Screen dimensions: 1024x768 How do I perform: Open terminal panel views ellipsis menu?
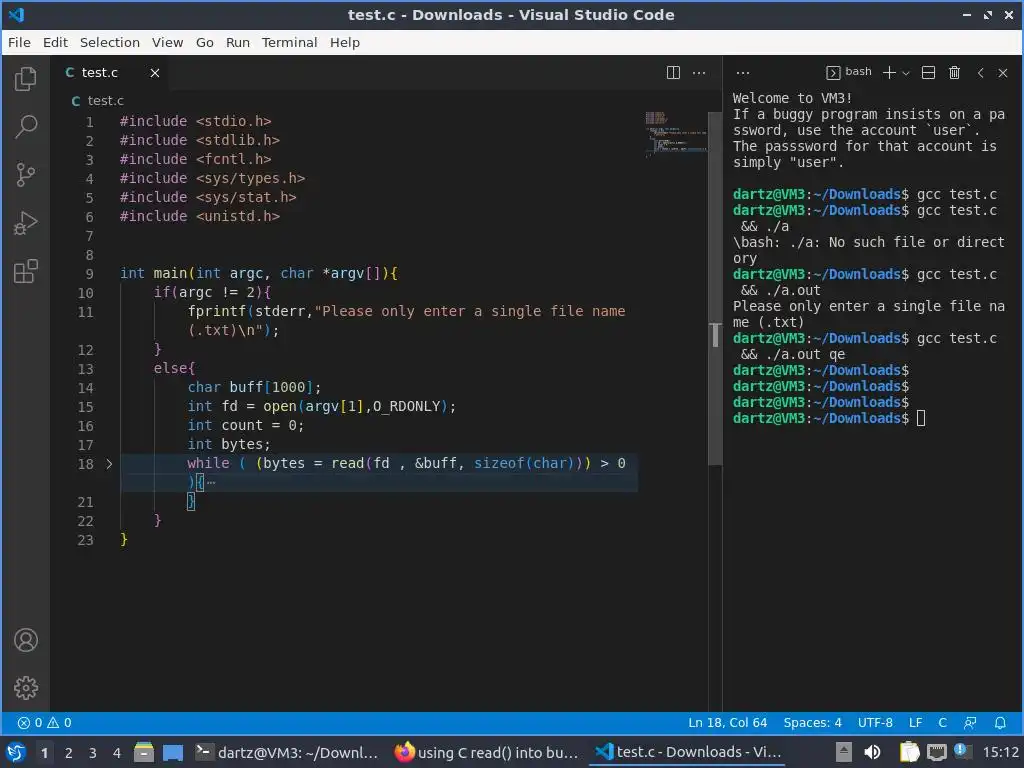743,72
